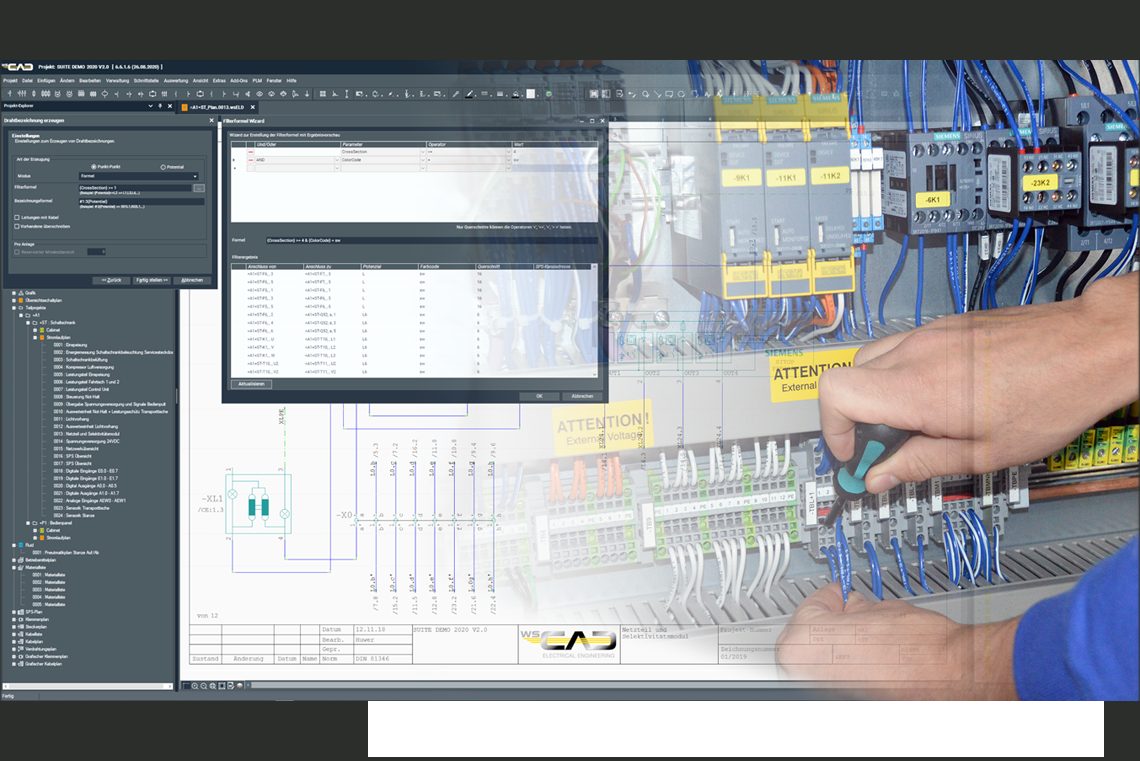This screenshot has width=1140, height=761.
Task: Select tree page 0008 : Steuerung Not-Halt
Action: pos(77,397)
